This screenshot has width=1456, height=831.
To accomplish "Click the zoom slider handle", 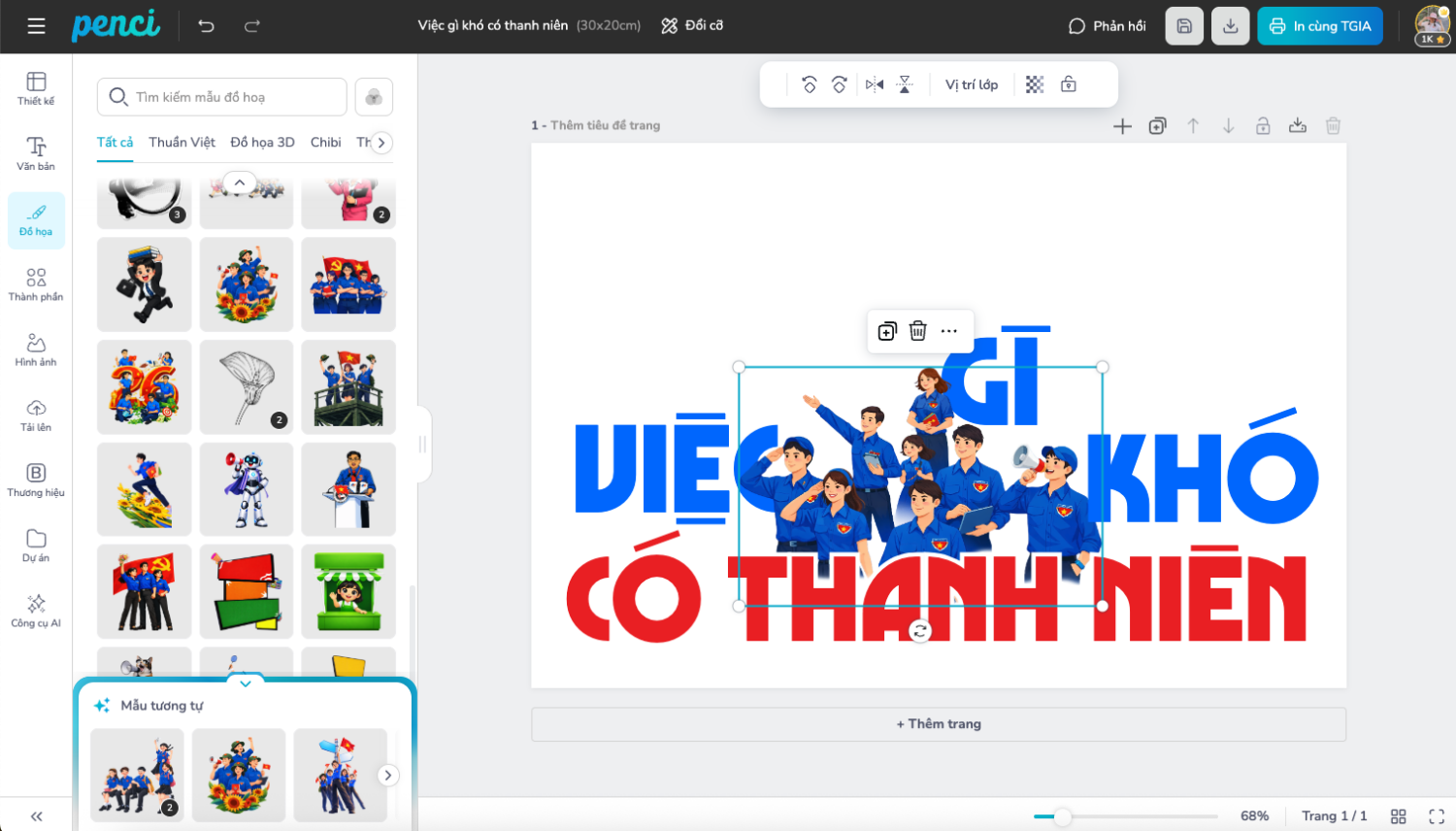I will (x=1063, y=816).
